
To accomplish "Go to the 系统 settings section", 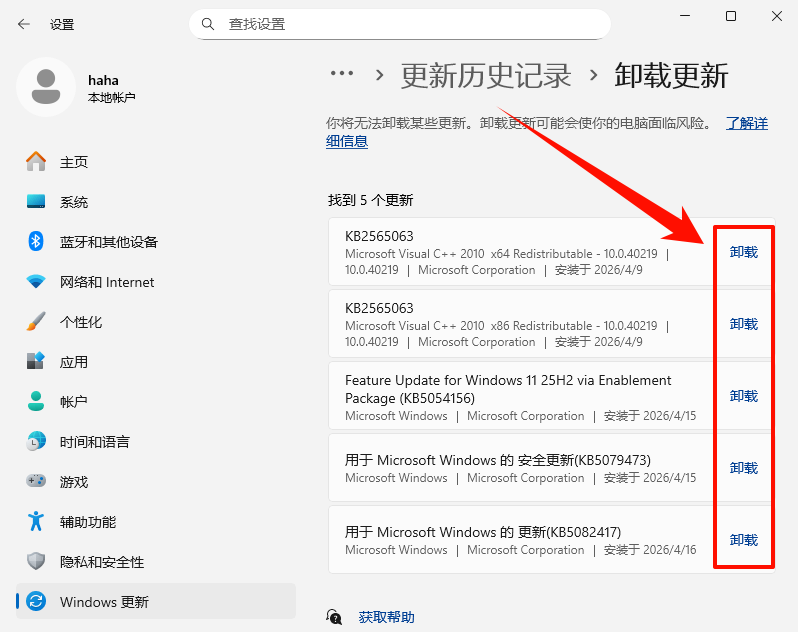I will (x=156, y=202).
